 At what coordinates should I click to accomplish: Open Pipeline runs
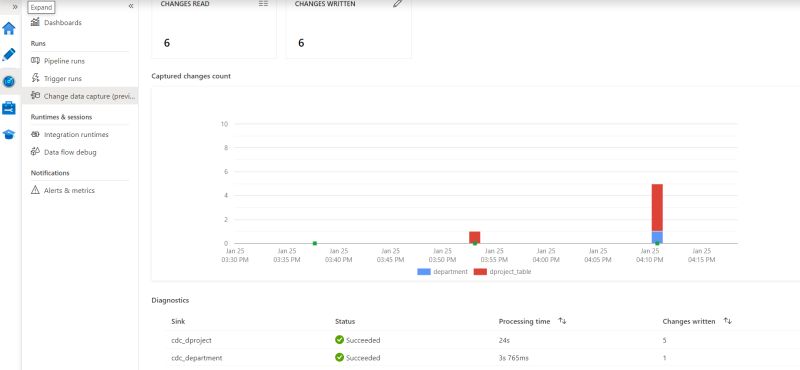pyautogui.click(x=64, y=61)
